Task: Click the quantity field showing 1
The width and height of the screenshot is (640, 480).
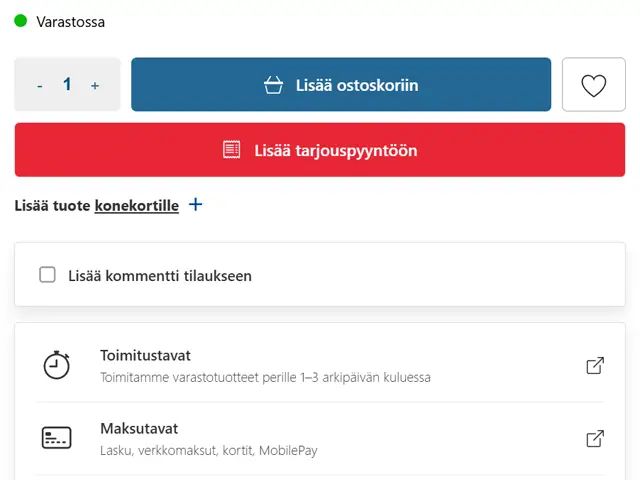Action: coord(67,84)
